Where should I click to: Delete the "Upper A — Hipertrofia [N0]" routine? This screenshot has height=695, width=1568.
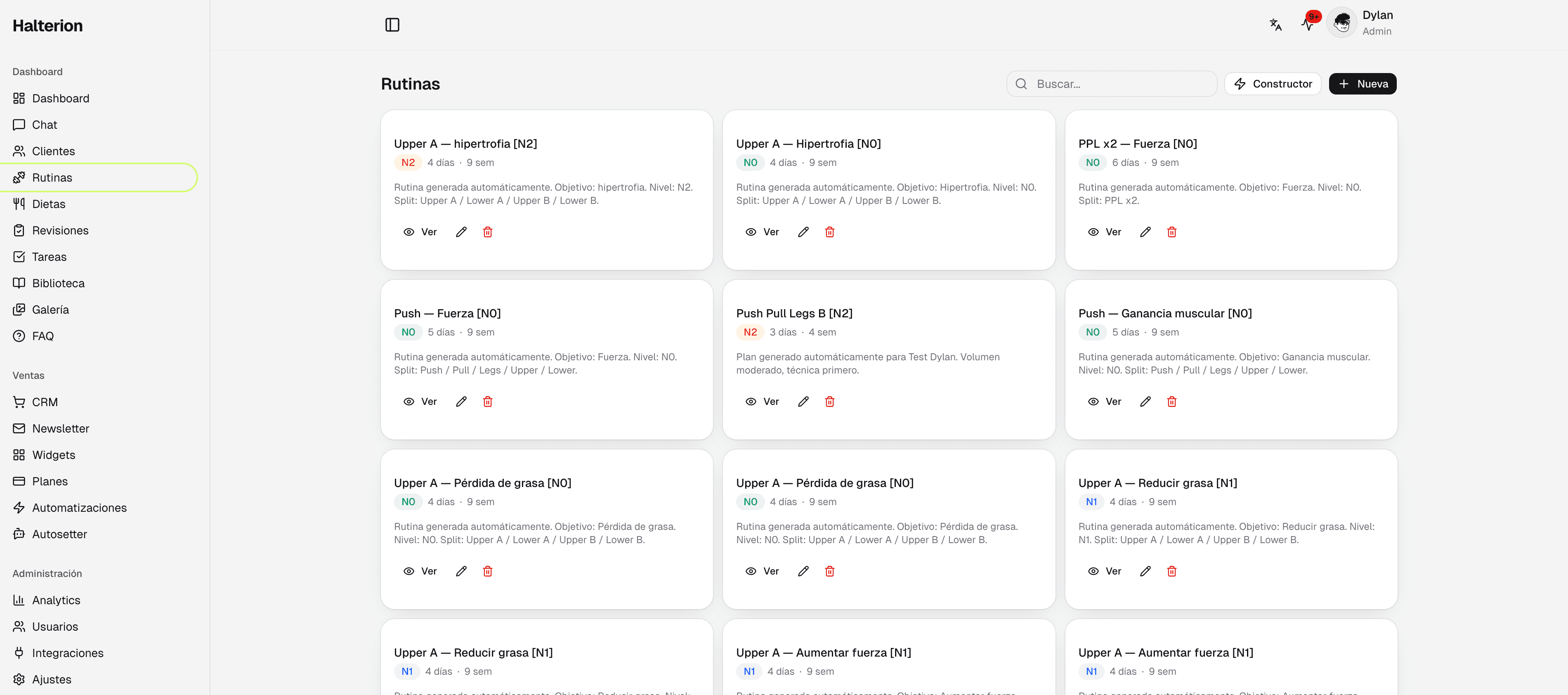tap(830, 232)
